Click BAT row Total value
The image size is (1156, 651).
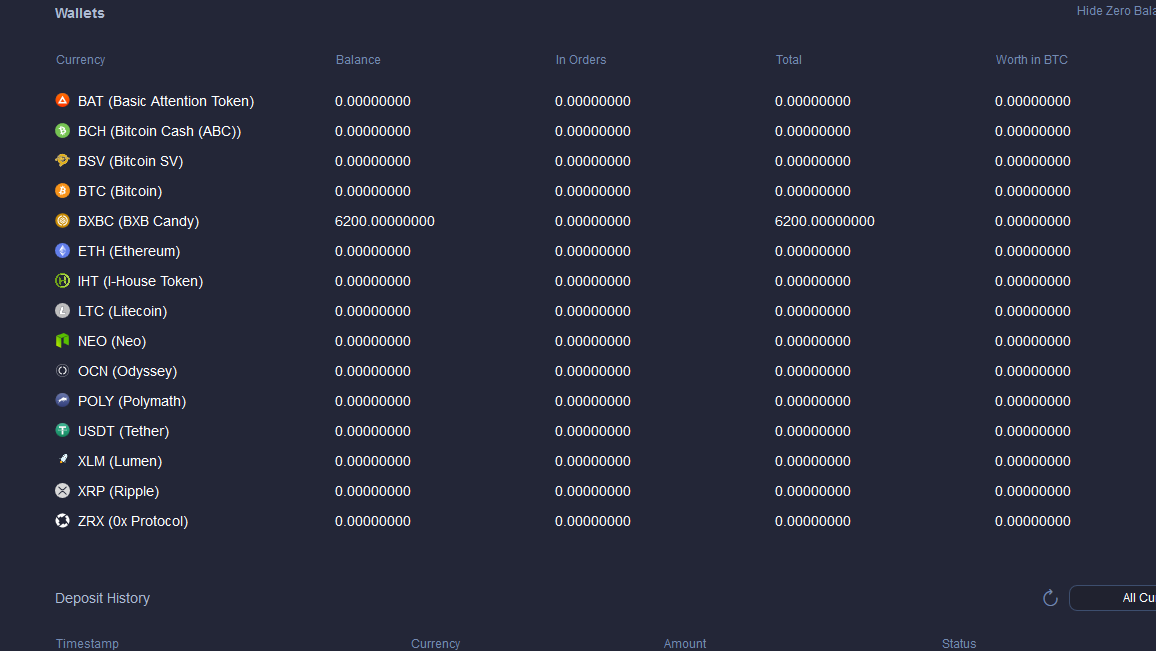pos(812,101)
